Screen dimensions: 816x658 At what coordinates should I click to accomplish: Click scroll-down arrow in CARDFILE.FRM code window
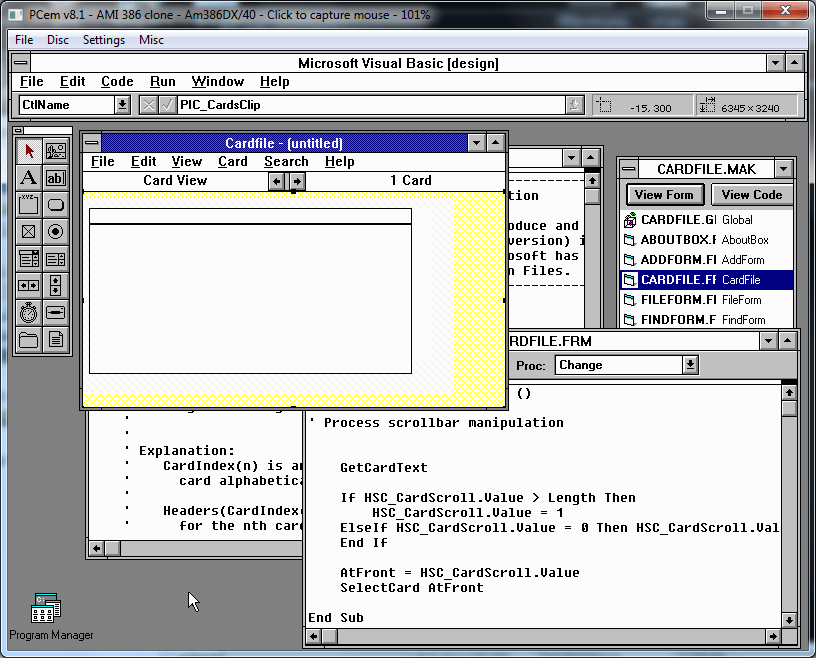(x=789, y=620)
